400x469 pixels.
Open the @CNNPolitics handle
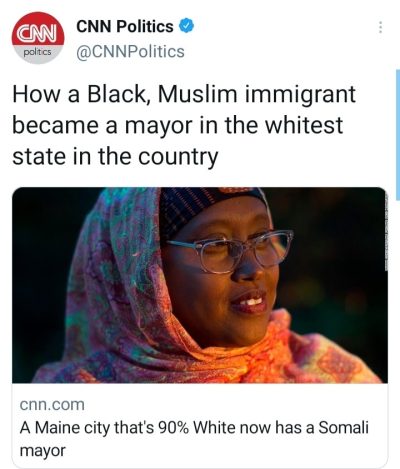click(130, 52)
